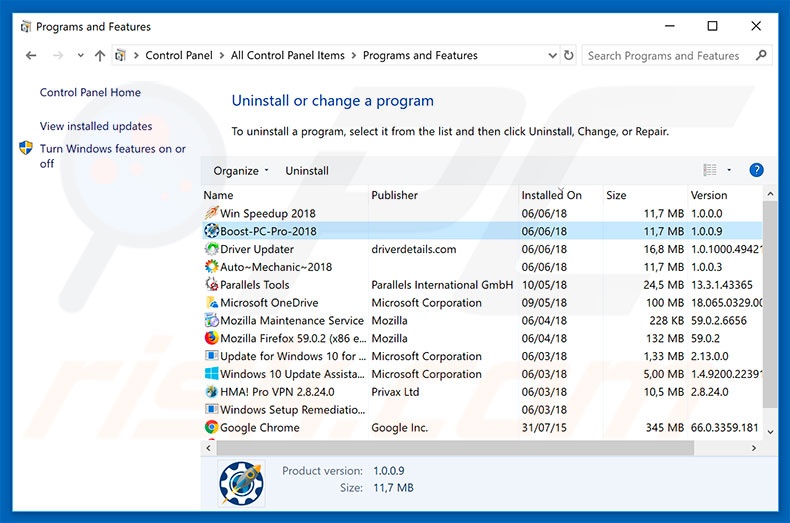The height and width of the screenshot is (523, 790).
Task: Open help with the blue question mark icon
Action: coord(756,170)
